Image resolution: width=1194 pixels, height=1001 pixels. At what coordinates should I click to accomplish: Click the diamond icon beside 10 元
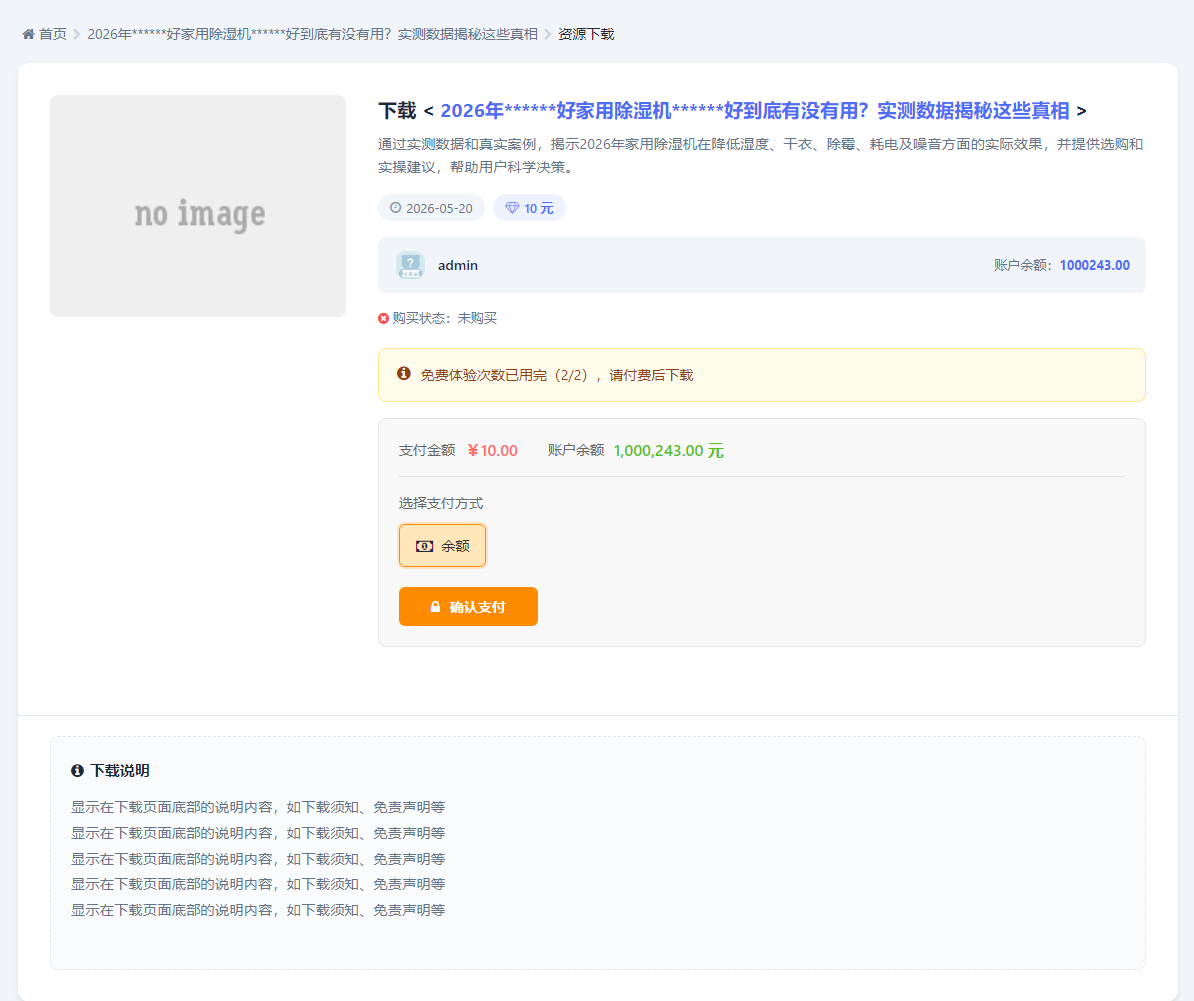pyautogui.click(x=512, y=208)
